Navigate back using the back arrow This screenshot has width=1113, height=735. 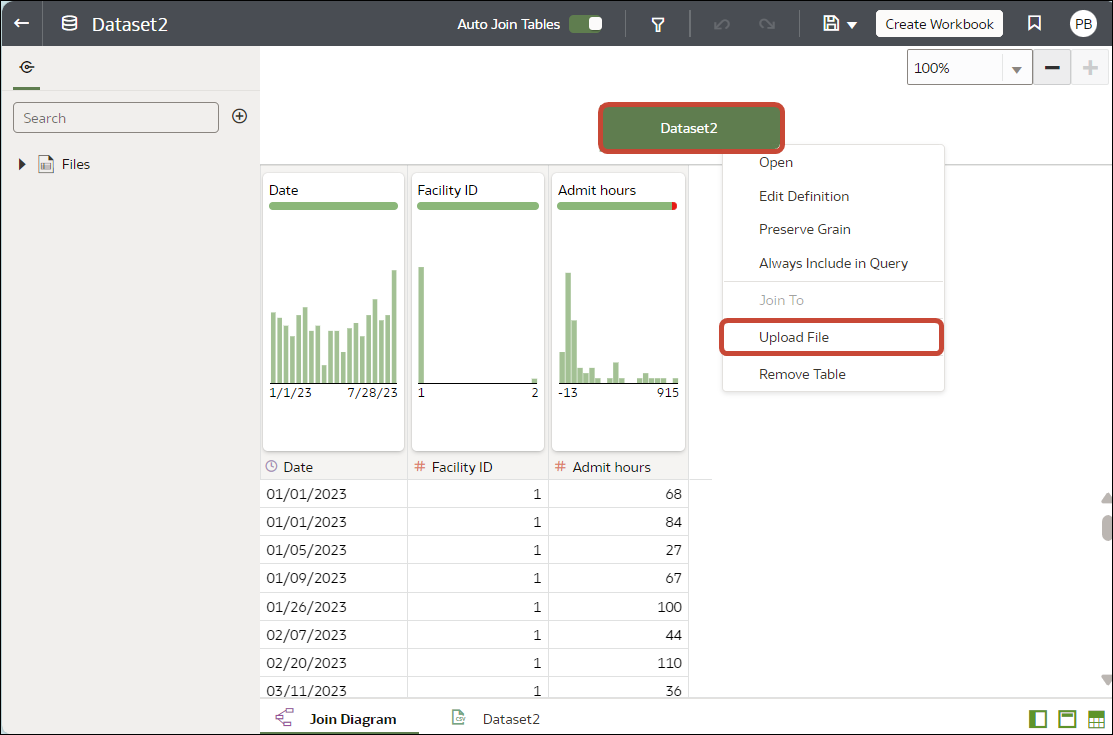(x=21, y=22)
